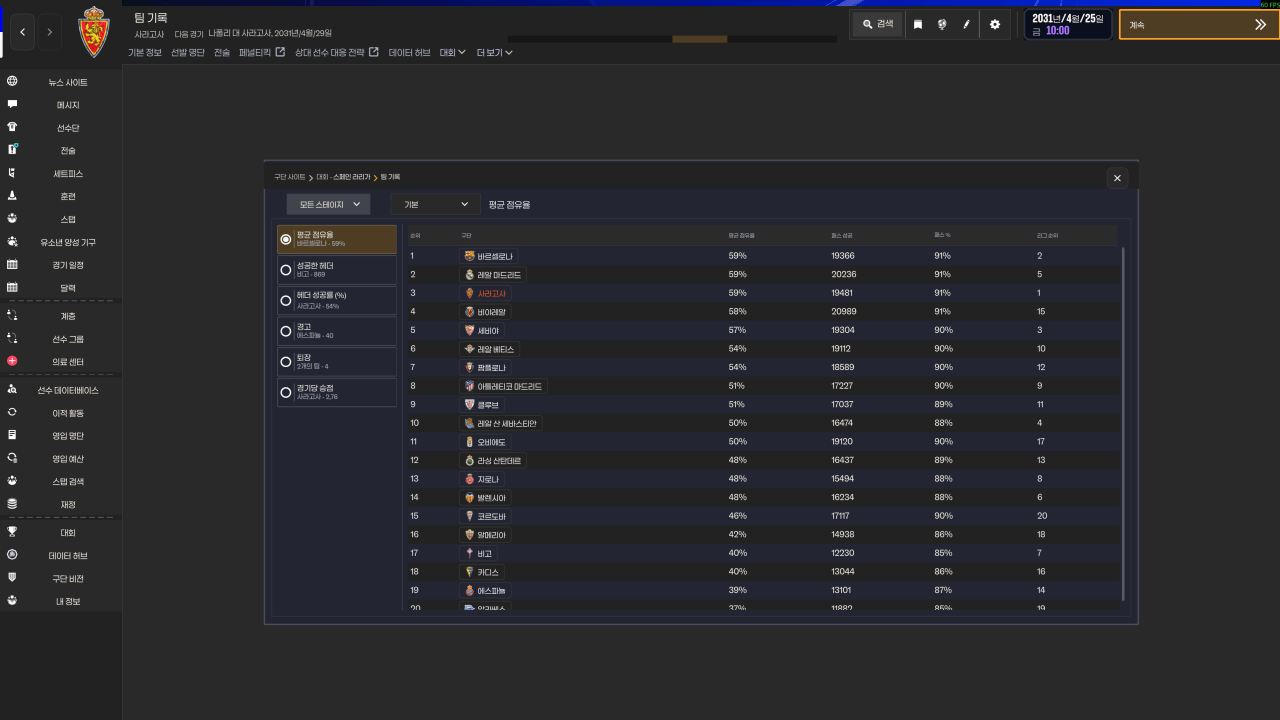The image size is (1280, 720).
Task: Open the 기본 정보 tab
Action: 145,52
